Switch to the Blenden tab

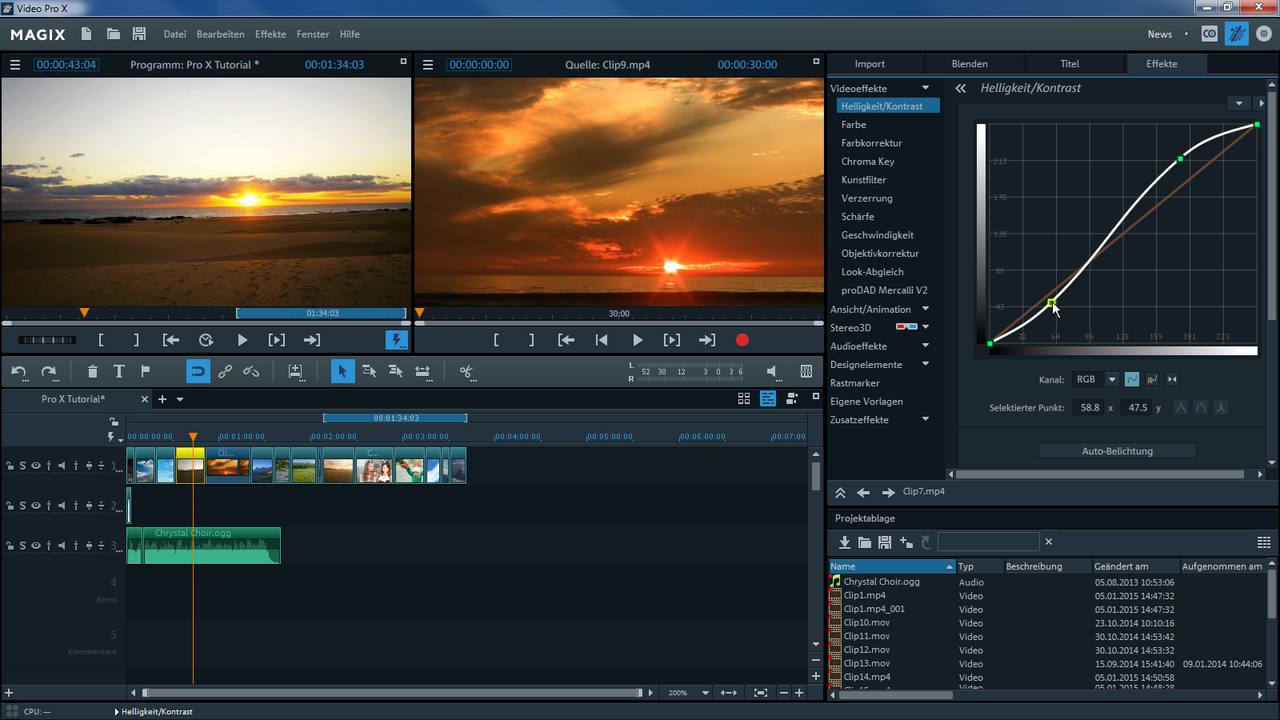(969, 63)
